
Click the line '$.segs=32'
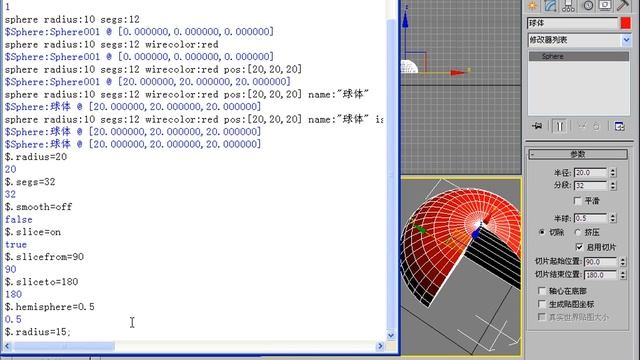pos(30,182)
